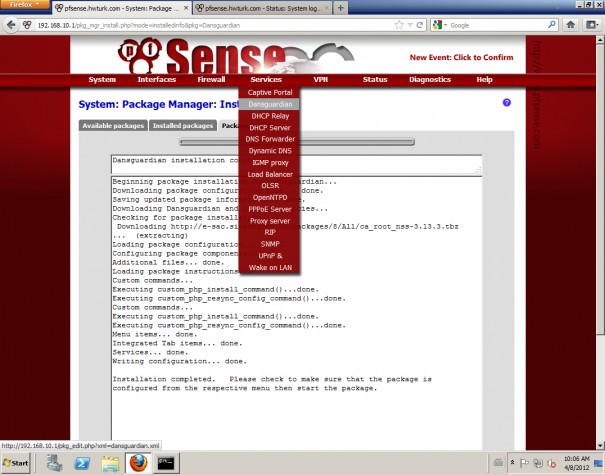Click the Firefox taskbar icon
The image size is (605, 475).
point(138,463)
